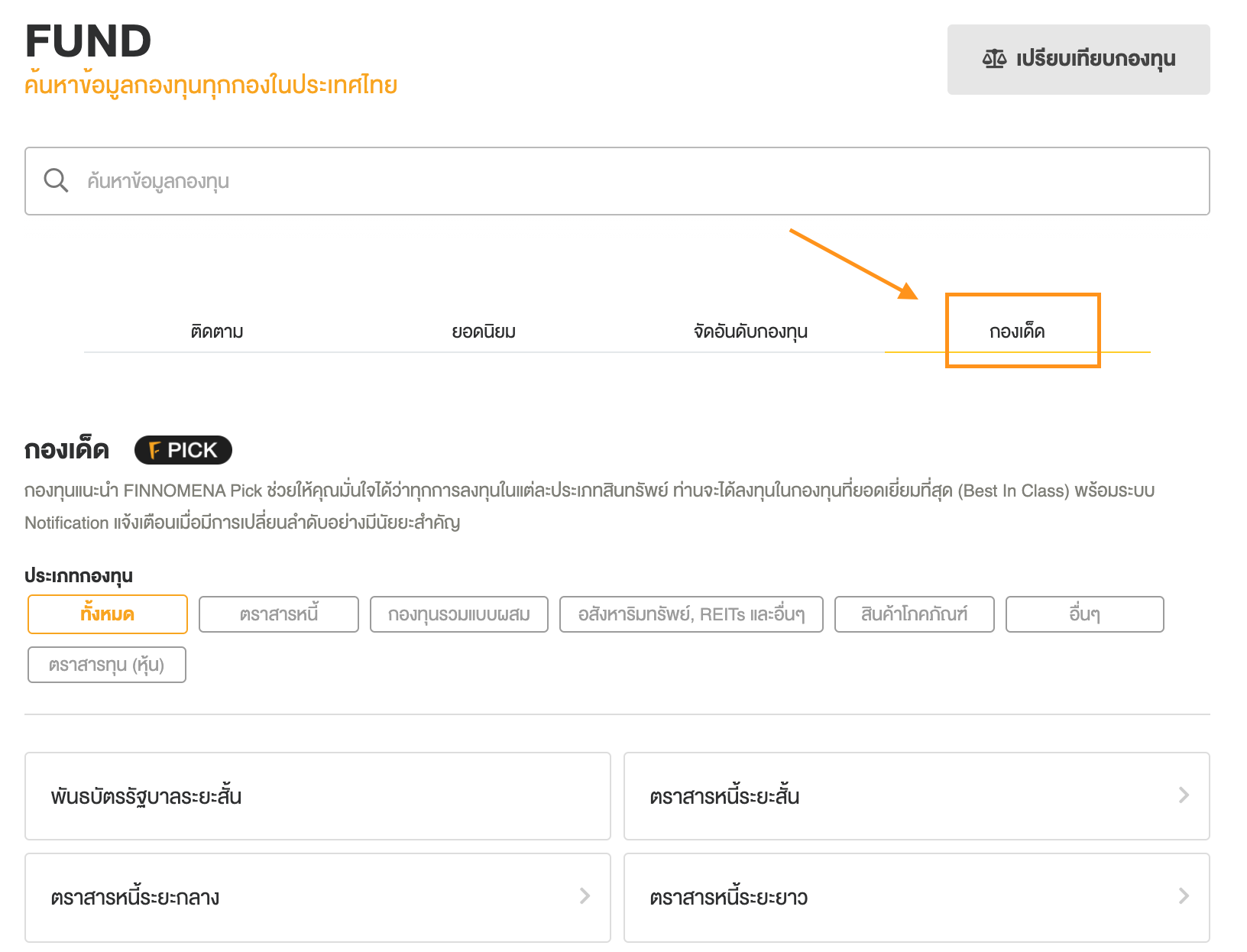This screenshot has height=952, width=1247.
Task: Filter by สินค้าโภคภัณฑ์ fund type
Action: pos(915,614)
